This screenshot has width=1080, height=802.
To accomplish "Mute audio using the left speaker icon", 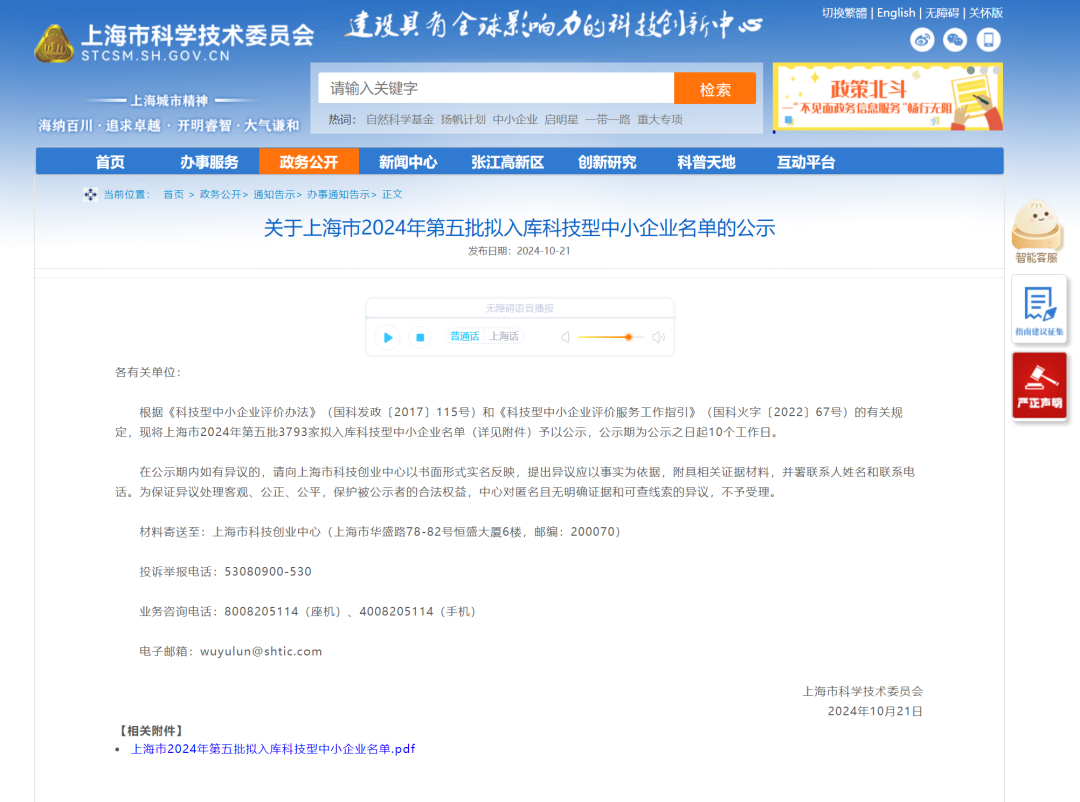I will 565,337.
